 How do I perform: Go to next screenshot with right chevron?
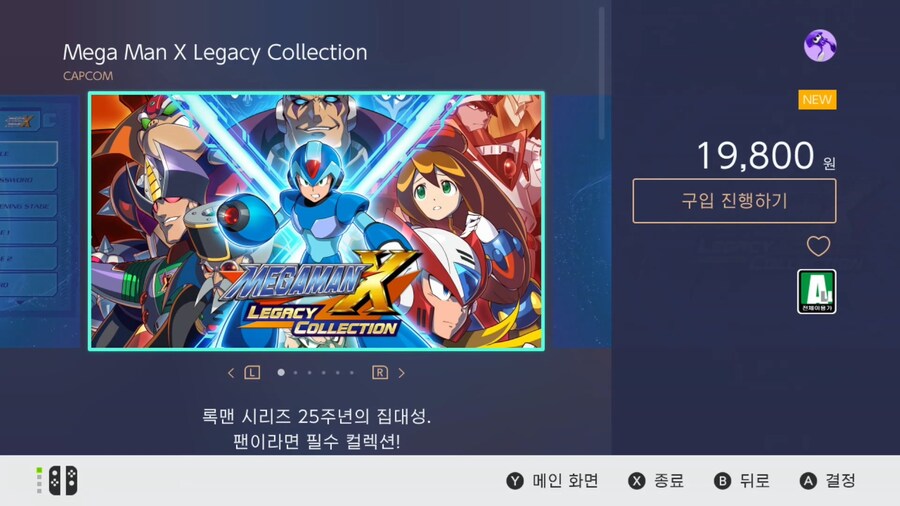point(401,373)
